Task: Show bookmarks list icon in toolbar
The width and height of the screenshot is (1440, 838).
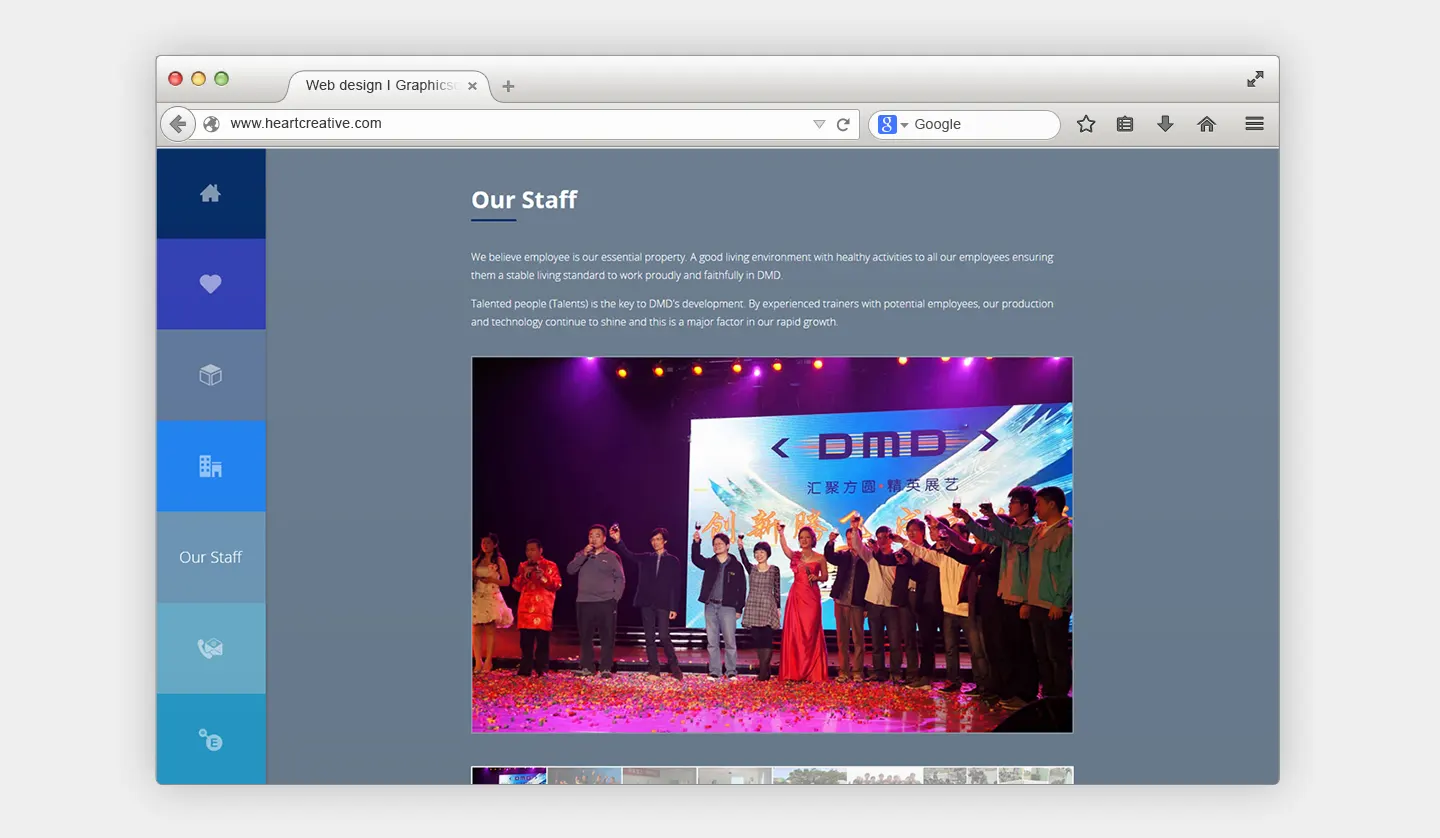Action: (x=1125, y=124)
